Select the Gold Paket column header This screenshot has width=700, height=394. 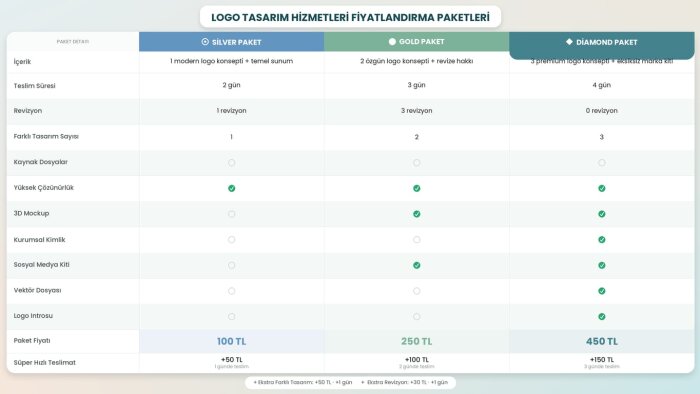(417, 41)
